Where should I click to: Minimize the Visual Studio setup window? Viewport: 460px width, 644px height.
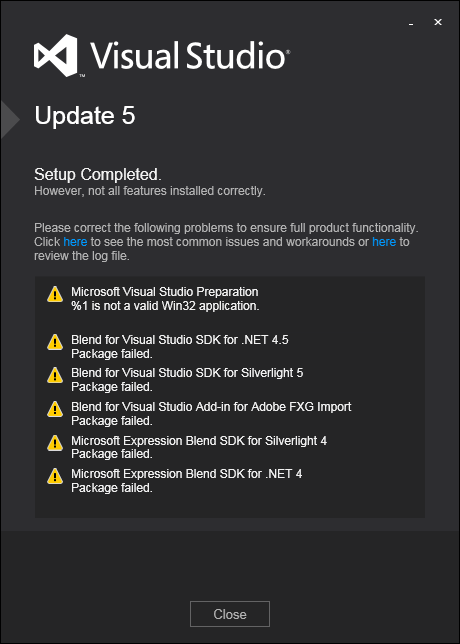coord(411,23)
